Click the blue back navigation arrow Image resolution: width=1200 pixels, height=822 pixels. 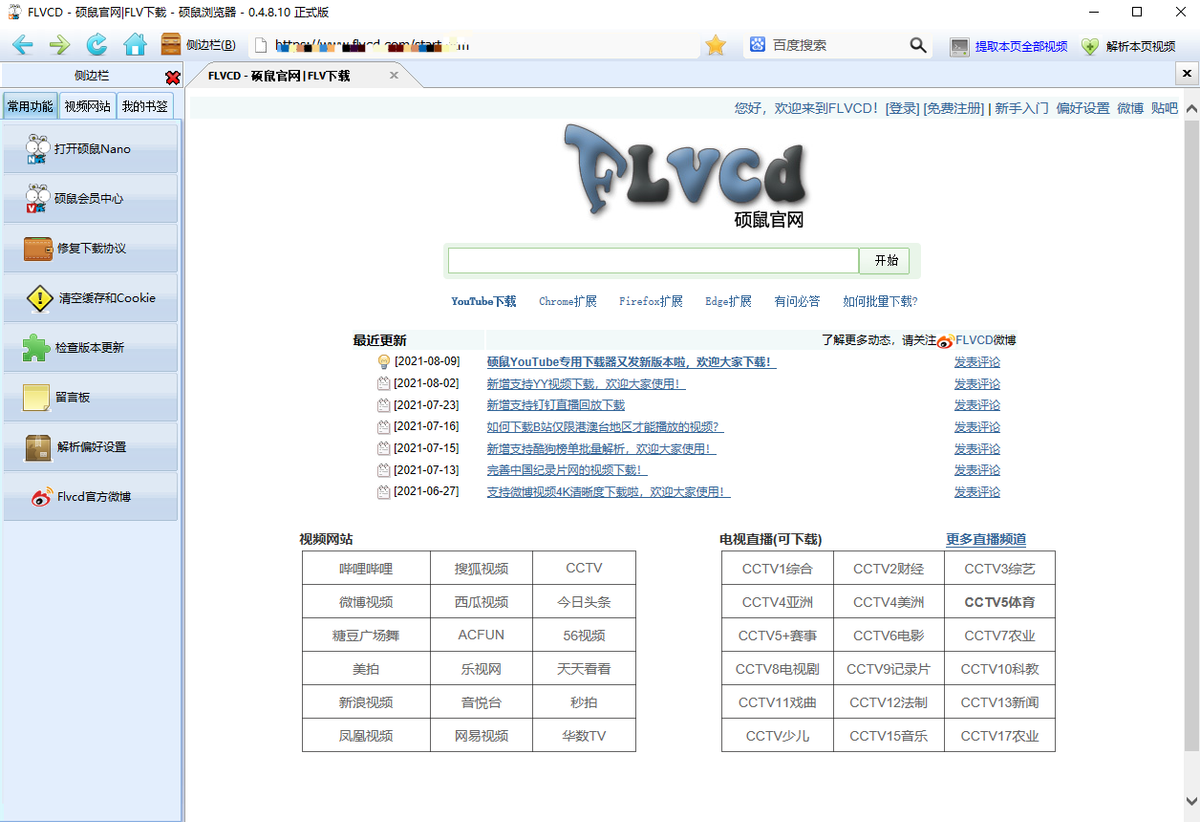click(x=23, y=45)
